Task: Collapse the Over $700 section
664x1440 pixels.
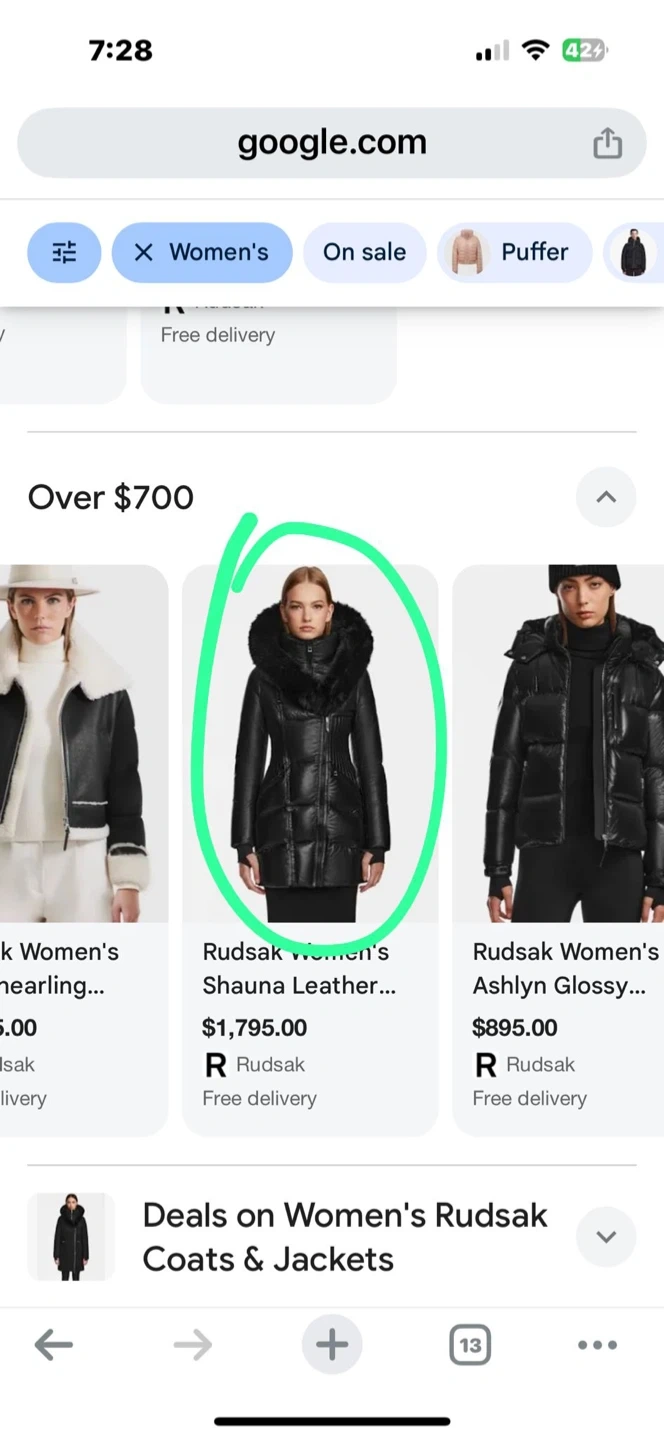Action: (x=606, y=497)
